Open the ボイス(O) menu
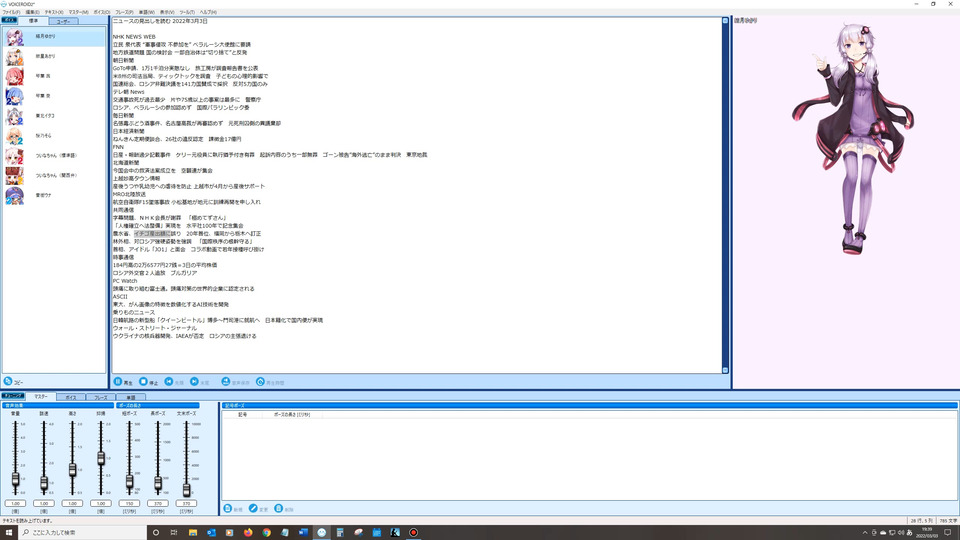Image resolution: width=960 pixels, height=540 pixels. pyautogui.click(x=102, y=12)
